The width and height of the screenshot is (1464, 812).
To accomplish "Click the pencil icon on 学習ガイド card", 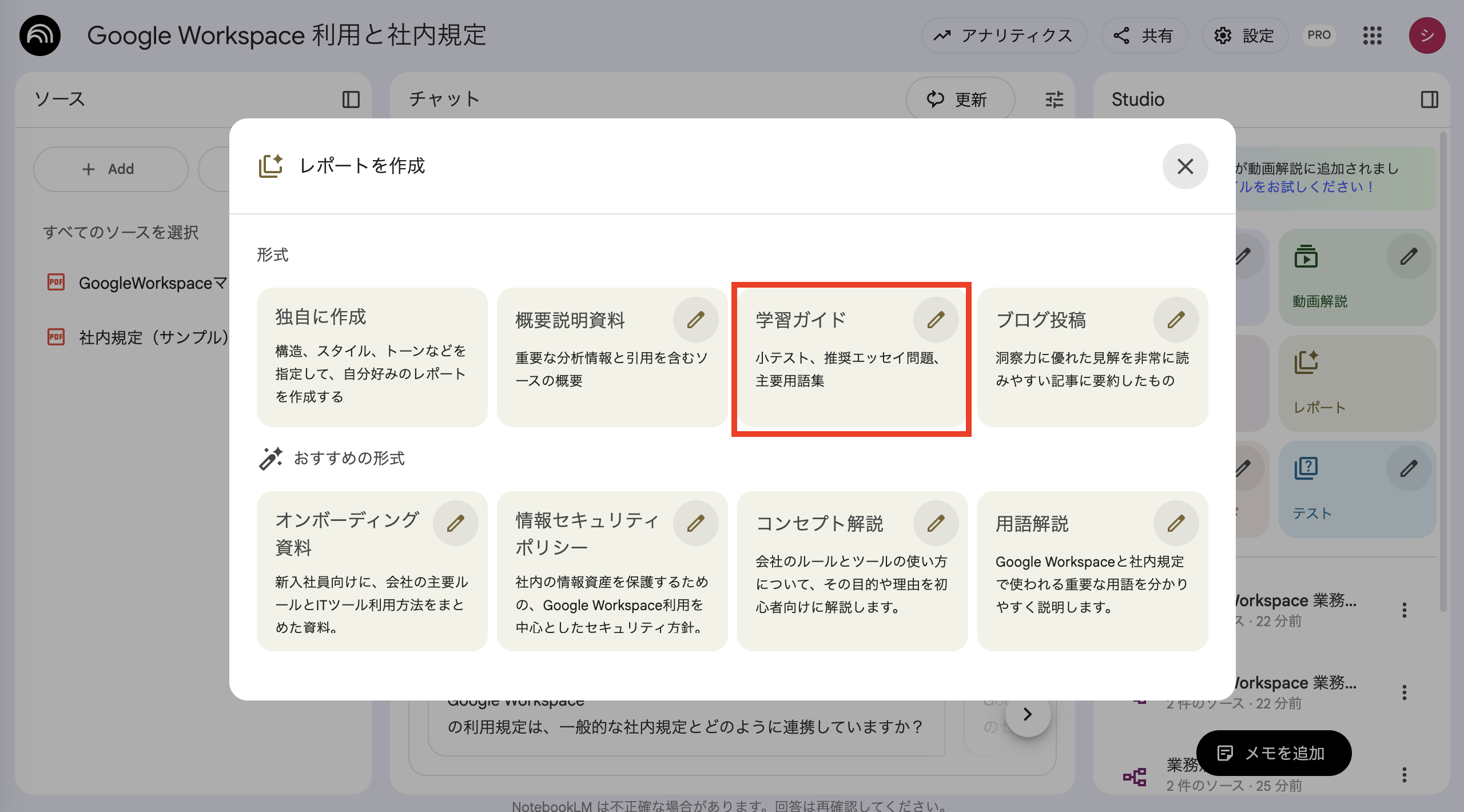I will [x=936, y=319].
